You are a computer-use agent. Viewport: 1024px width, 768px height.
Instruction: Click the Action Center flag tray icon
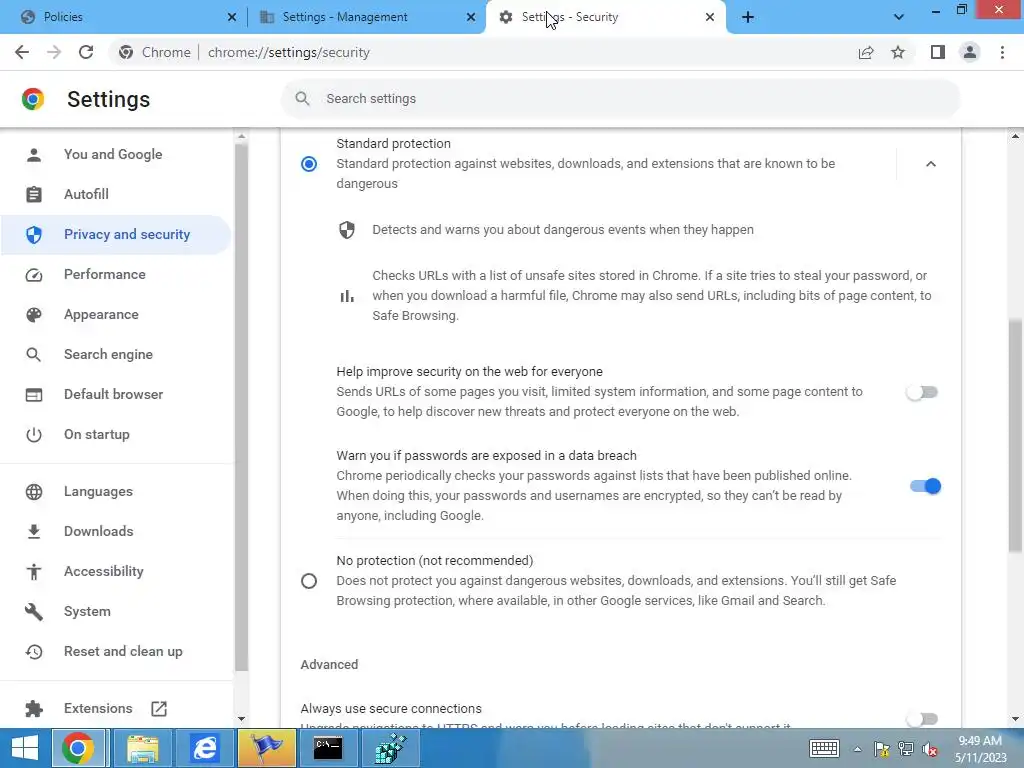pyautogui.click(x=882, y=749)
